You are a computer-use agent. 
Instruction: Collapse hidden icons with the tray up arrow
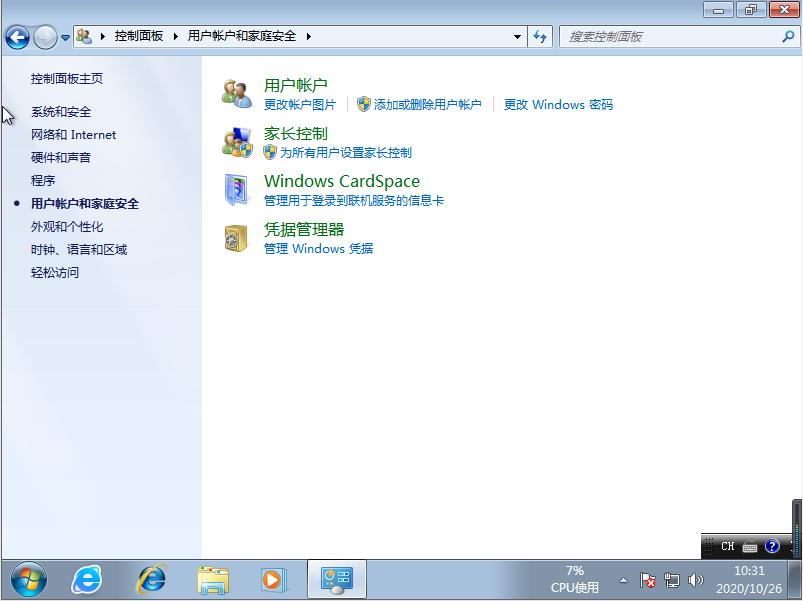point(621,579)
